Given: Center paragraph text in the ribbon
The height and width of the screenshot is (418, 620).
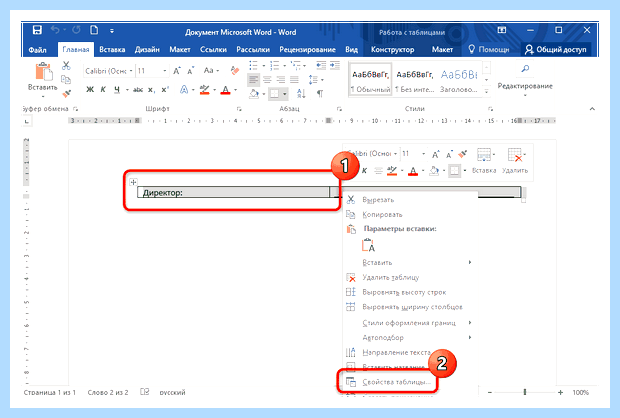Looking at the screenshot, I should click(x=267, y=80).
